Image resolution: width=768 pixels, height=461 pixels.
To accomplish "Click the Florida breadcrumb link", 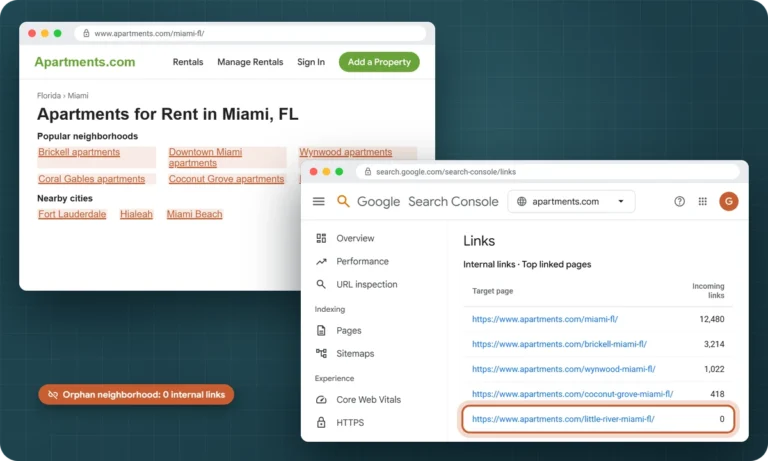I will (49, 96).
